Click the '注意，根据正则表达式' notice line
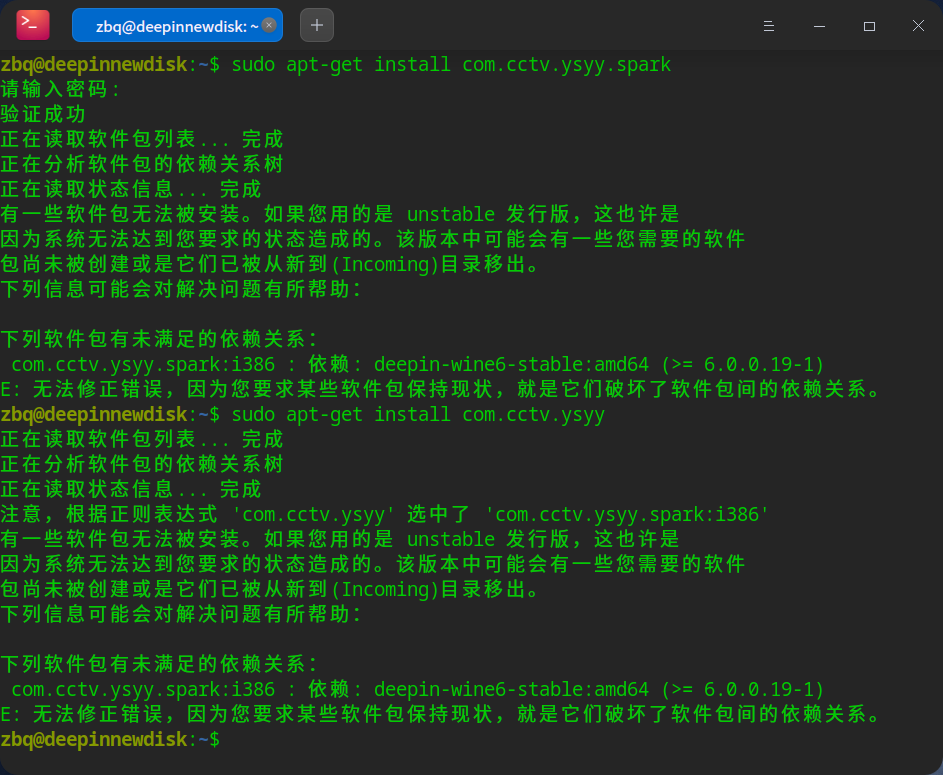The image size is (943, 775). 384,514
